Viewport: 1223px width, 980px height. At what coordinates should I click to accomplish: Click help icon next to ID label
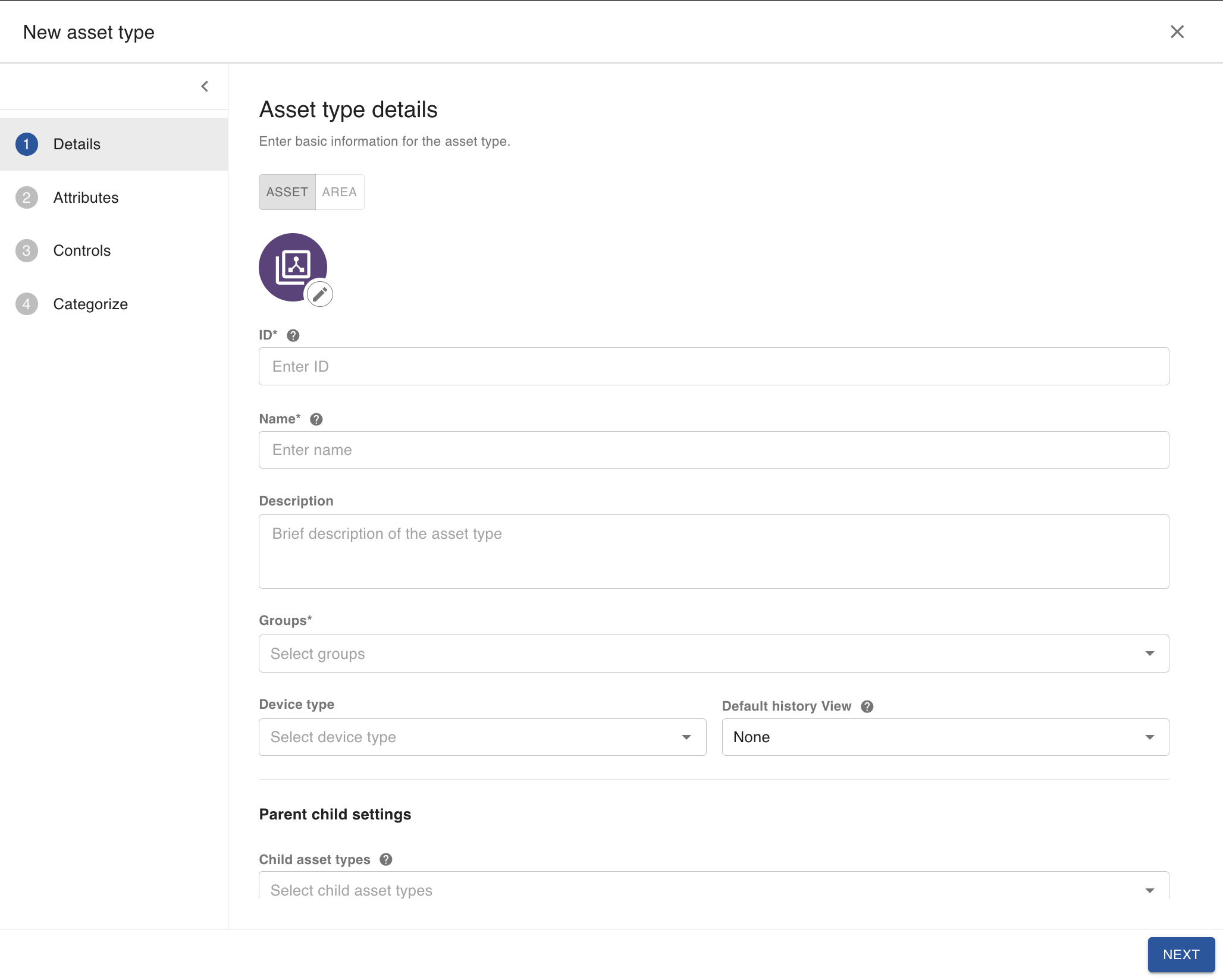point(293,335)
